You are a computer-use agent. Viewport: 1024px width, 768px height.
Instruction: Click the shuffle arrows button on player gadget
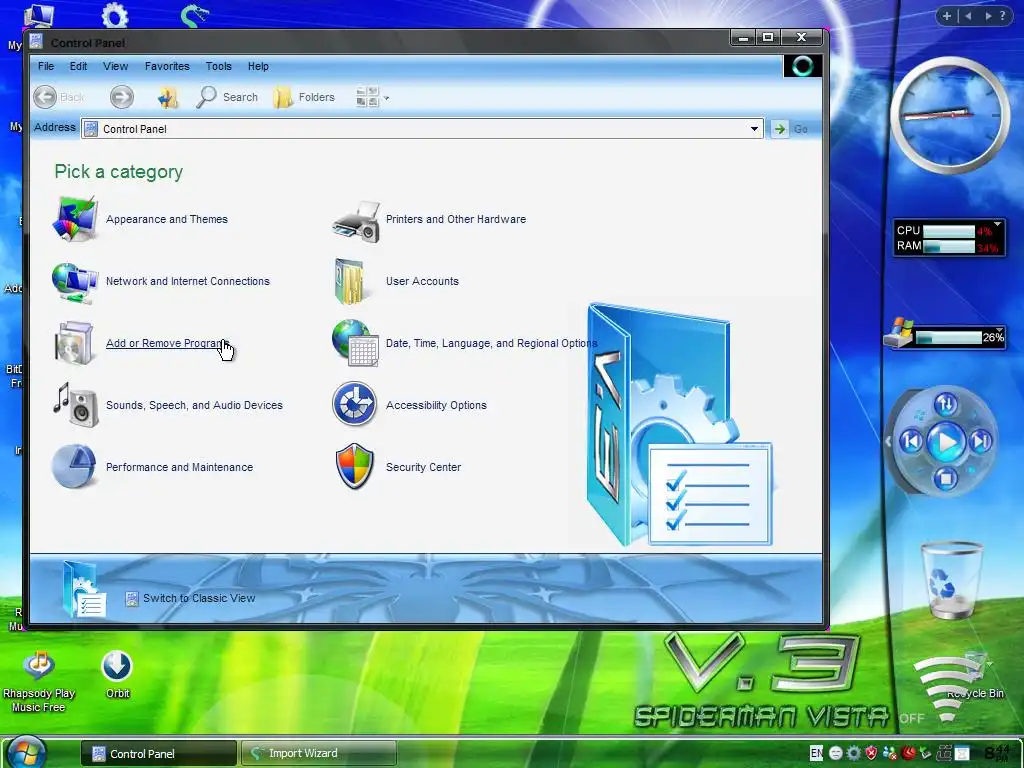tap(946, 404)
